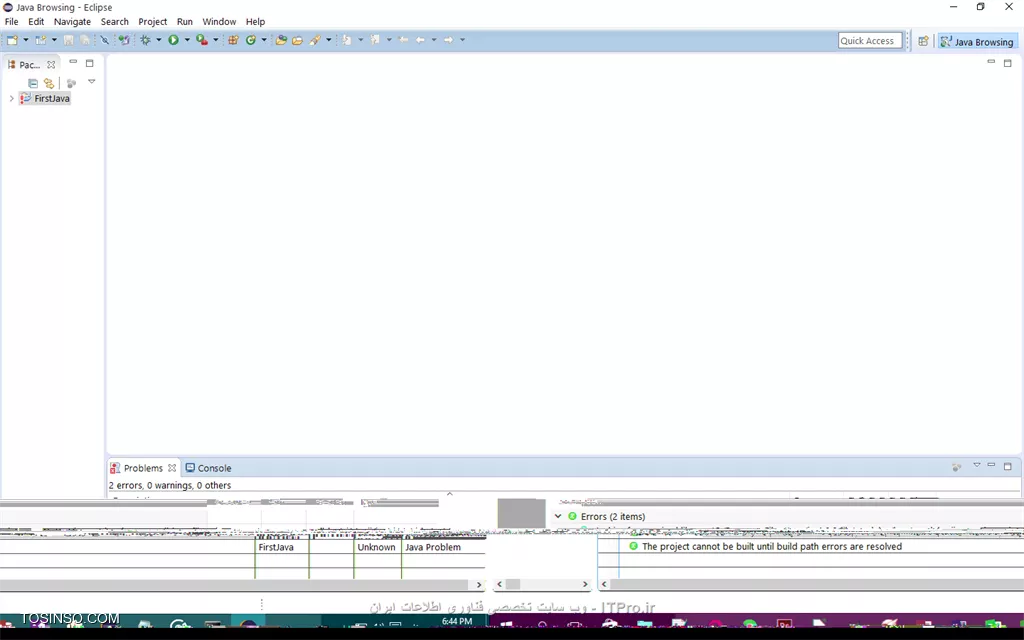This screenshot has width=1024, height=640.
Task: Open the Run menu
Action: [x=185, y=22]
